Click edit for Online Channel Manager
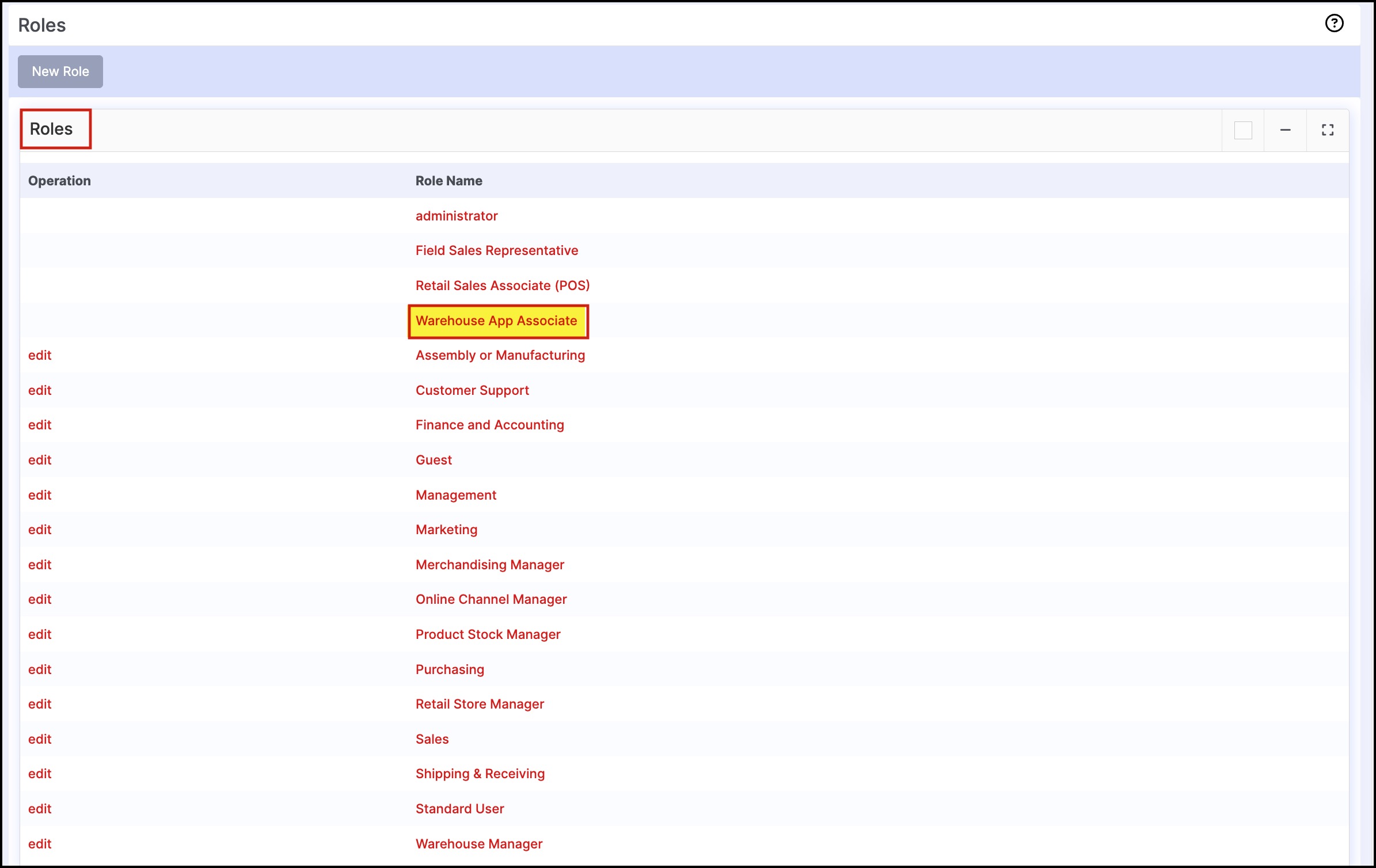The height and width of the screenshot is (868, 1376). pos(40,599)
